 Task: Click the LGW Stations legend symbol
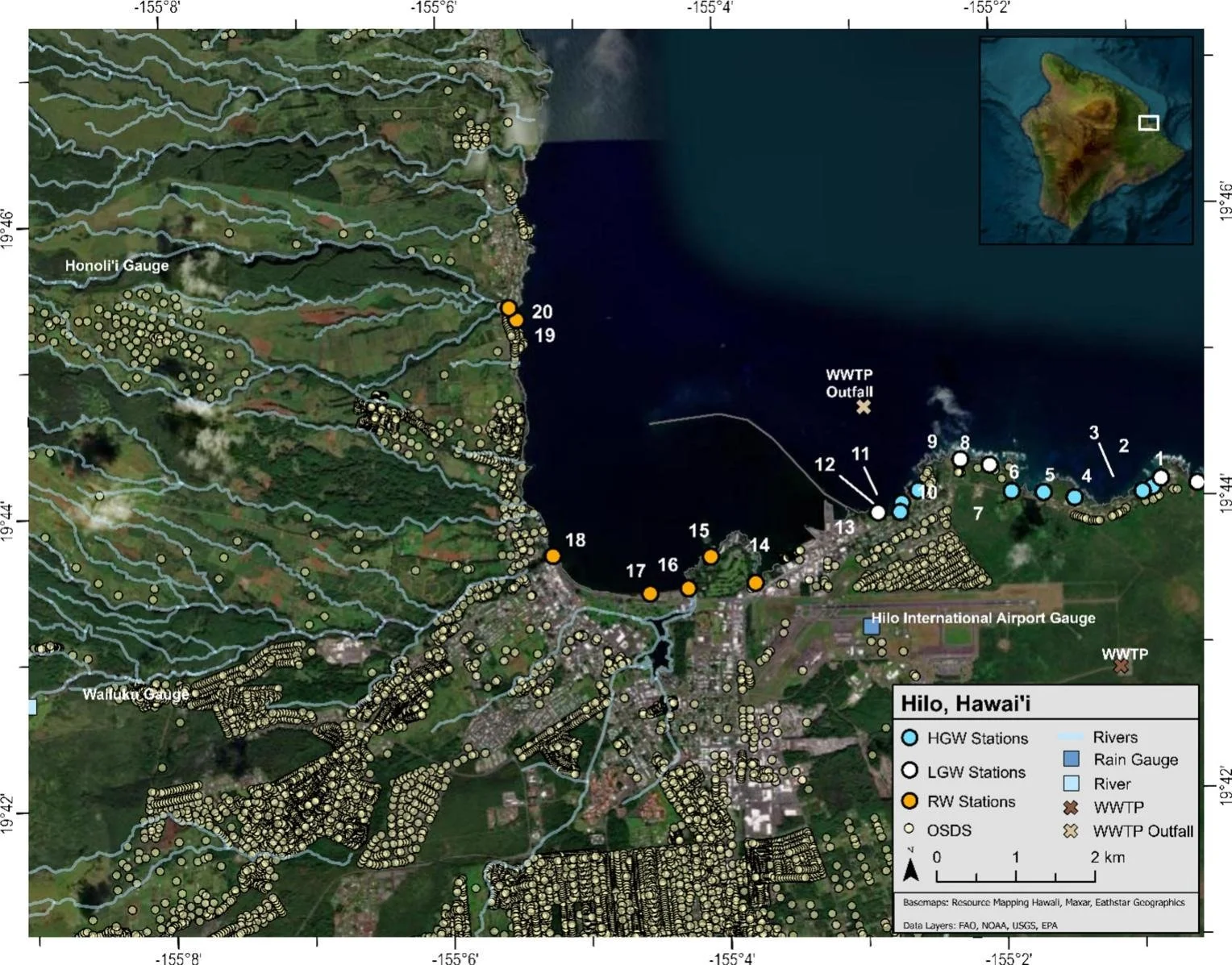(x=909, y=771)
